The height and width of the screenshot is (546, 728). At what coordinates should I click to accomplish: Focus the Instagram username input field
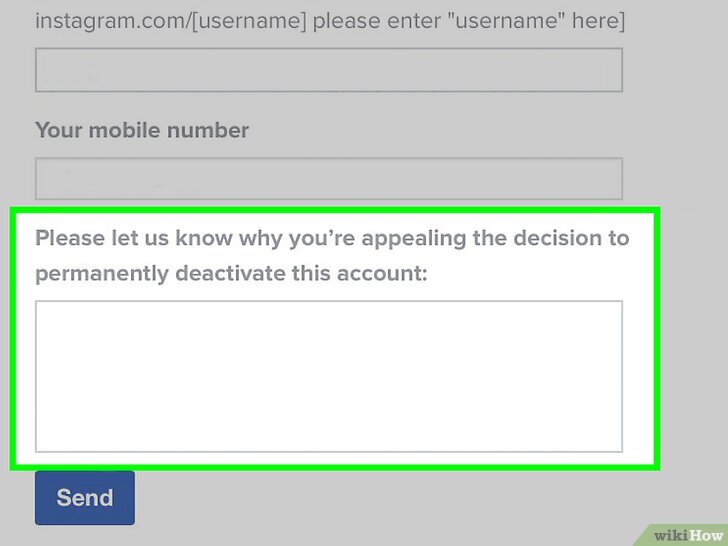tap(329, 70)
